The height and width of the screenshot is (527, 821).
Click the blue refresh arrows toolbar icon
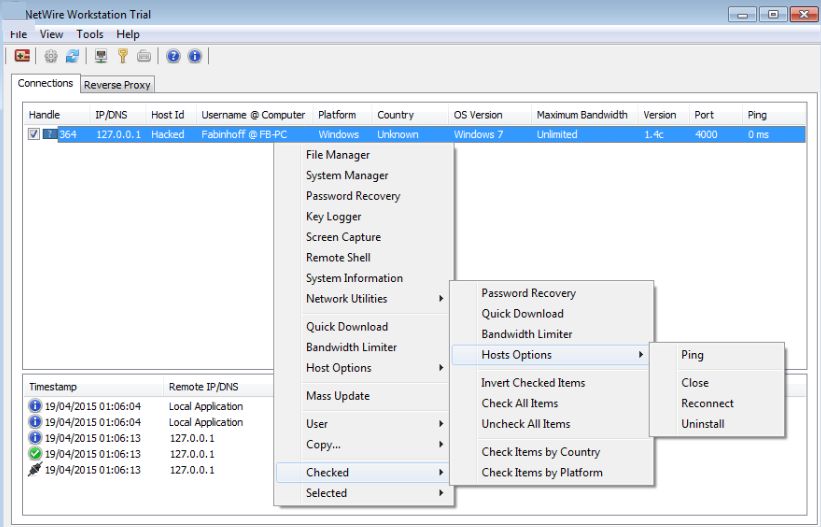click(x=72, y=56)
